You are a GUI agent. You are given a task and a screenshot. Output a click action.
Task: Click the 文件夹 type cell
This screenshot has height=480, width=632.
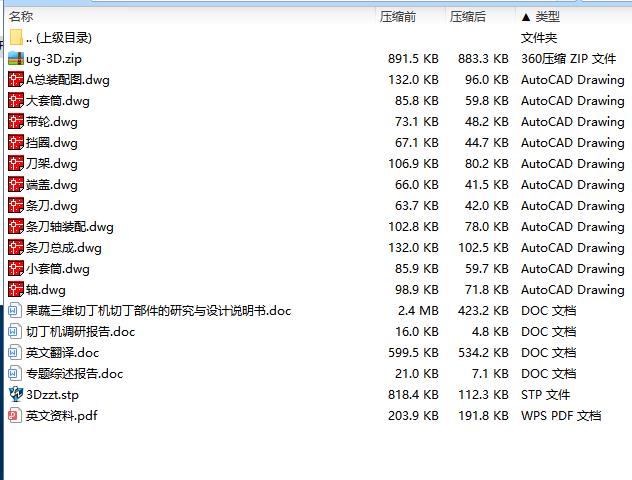point(539,38)
